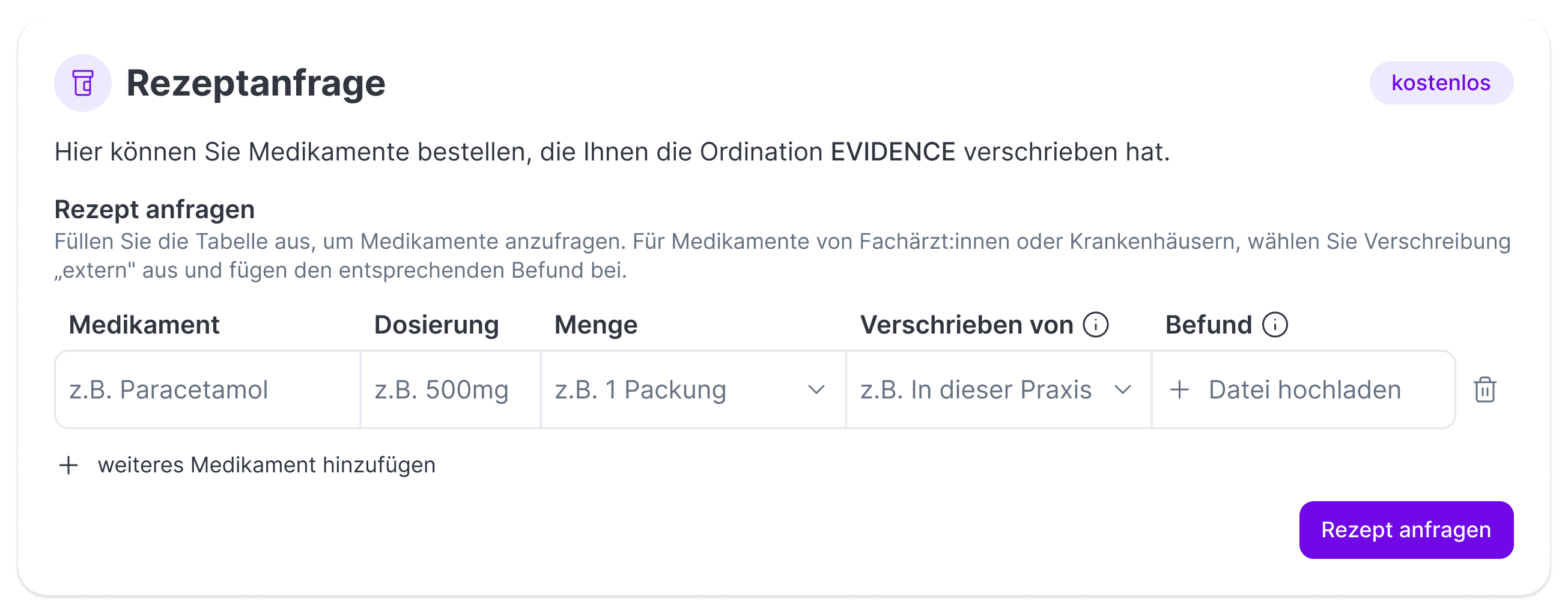This screenshot has height=613, width=1568.
Task: Click the pill bottle icon beside Rezeptanfrage
Action: pos(82,84)
